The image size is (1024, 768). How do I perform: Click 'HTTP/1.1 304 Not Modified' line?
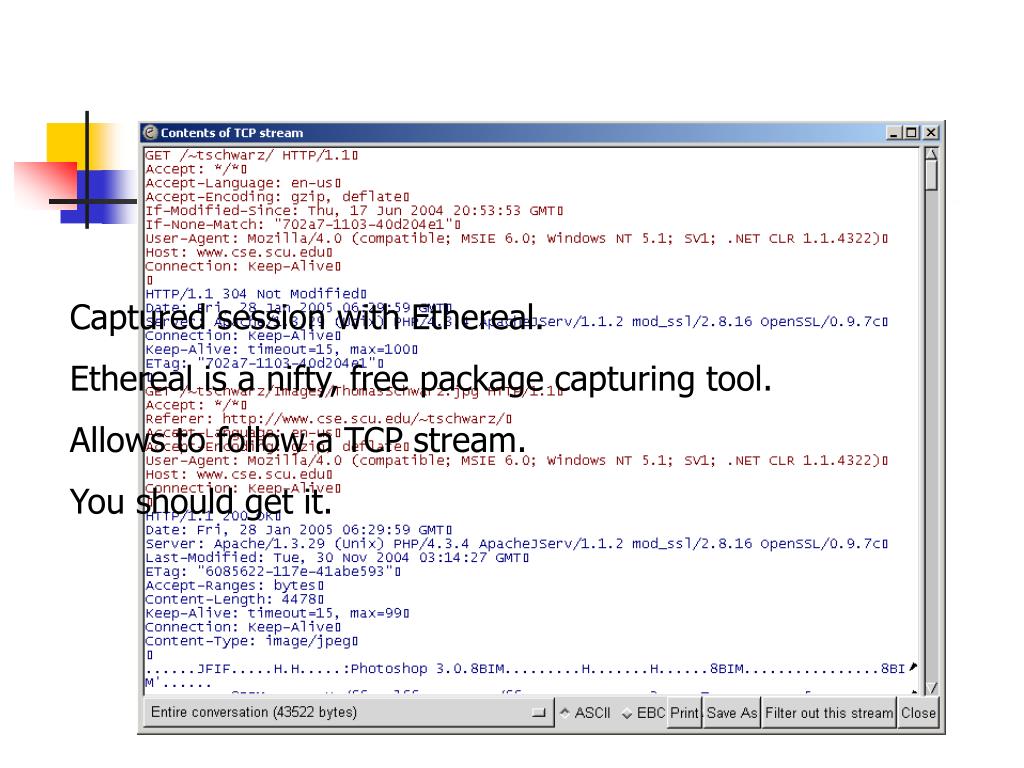point(256,294)
